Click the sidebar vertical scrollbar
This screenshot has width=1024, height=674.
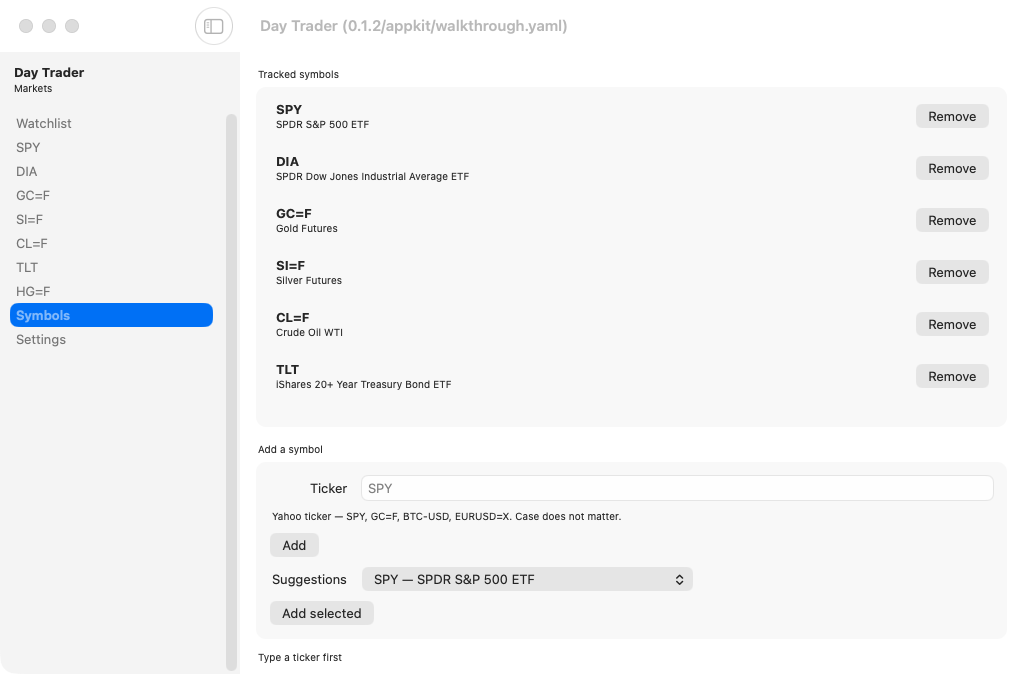coord(231,392)
